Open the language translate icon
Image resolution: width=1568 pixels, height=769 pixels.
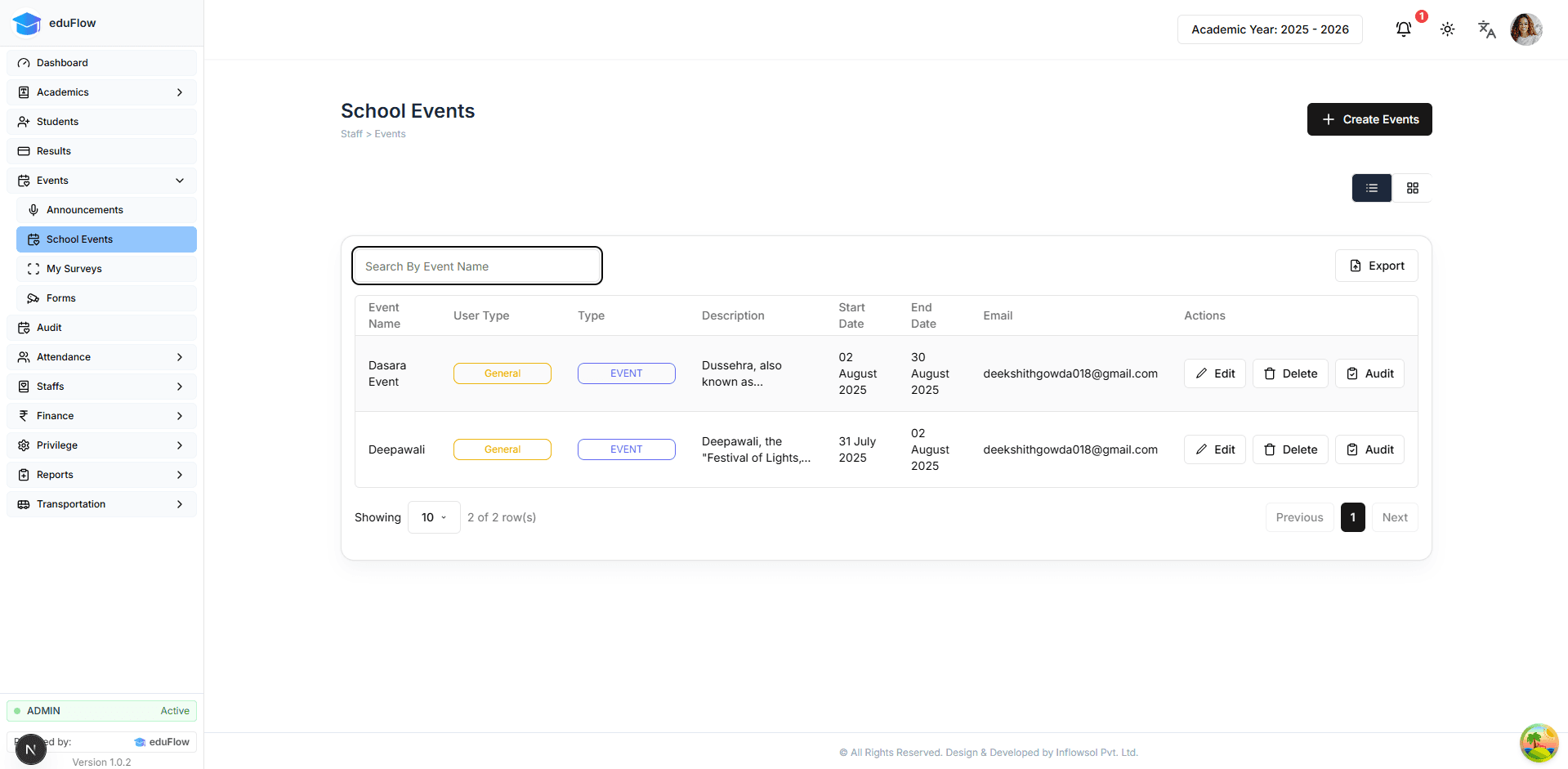[1486, 29]
